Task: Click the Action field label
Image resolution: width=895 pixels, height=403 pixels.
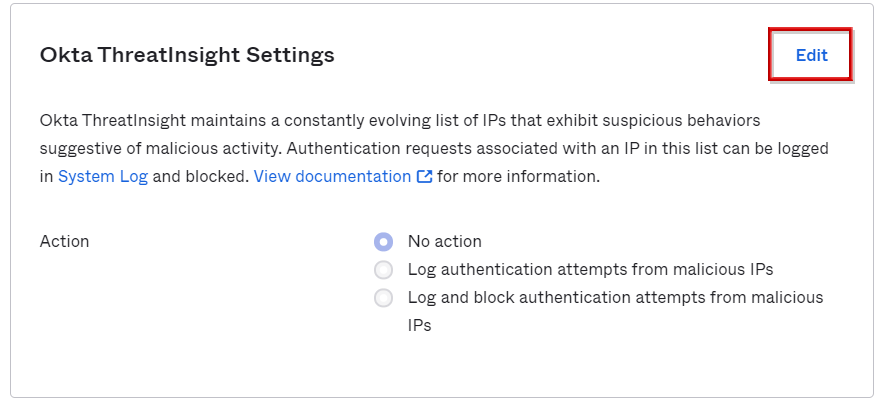Action: [x=64, y=241]
